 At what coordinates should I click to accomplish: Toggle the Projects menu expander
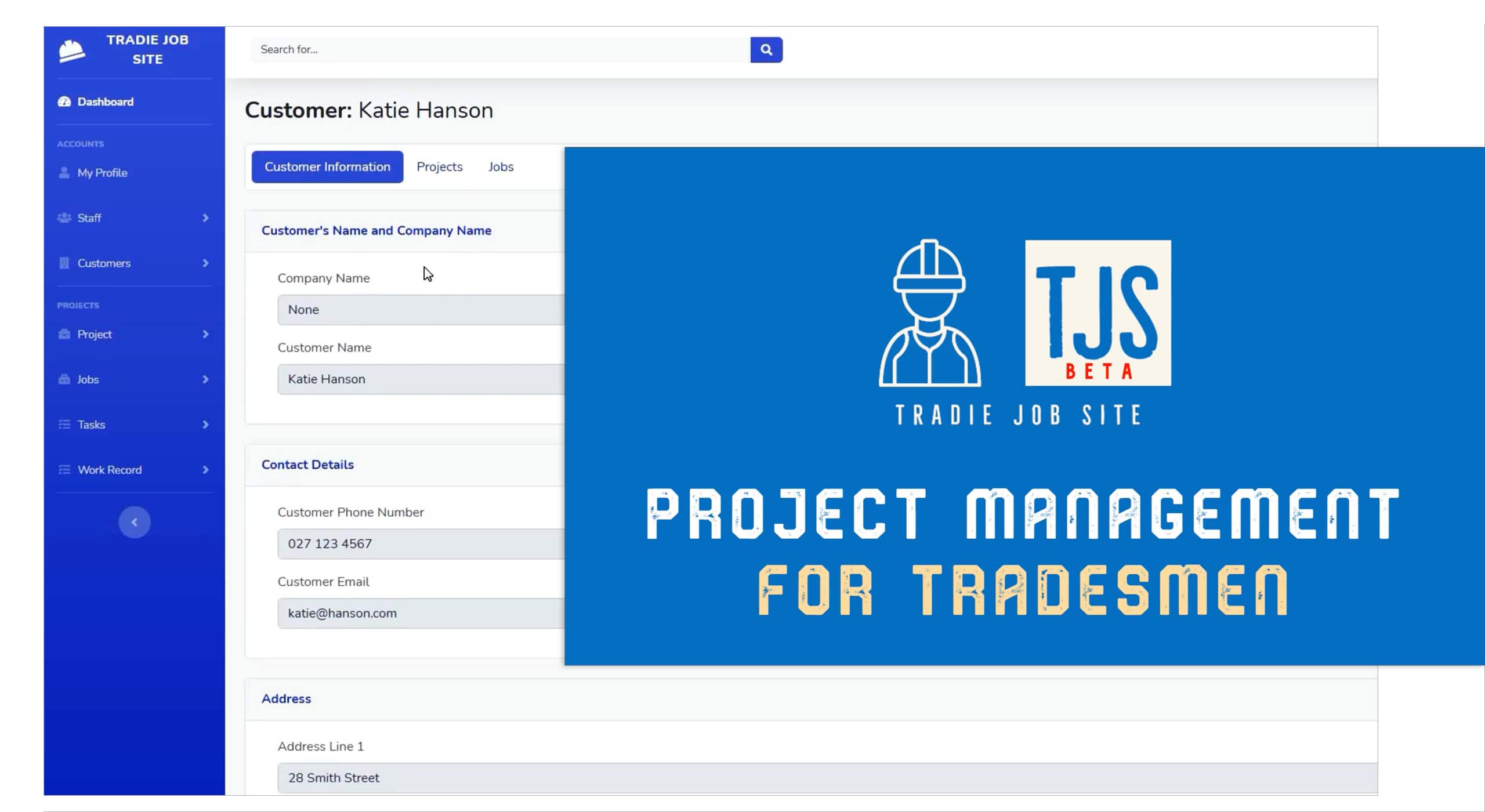(x=206, y=334)
